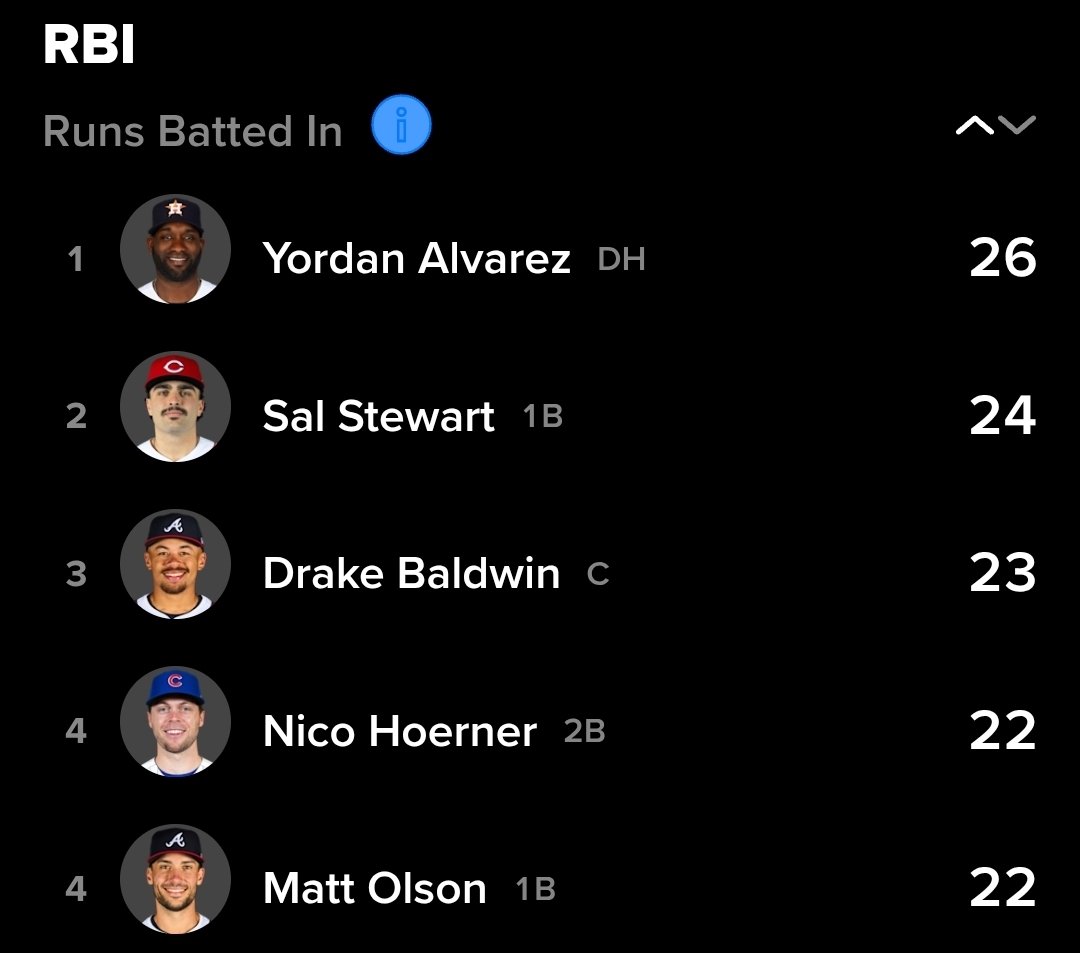Tap Drake Baldwin's headshot photo
Screen dimensions: 1080x953
[x=175, y=564]
